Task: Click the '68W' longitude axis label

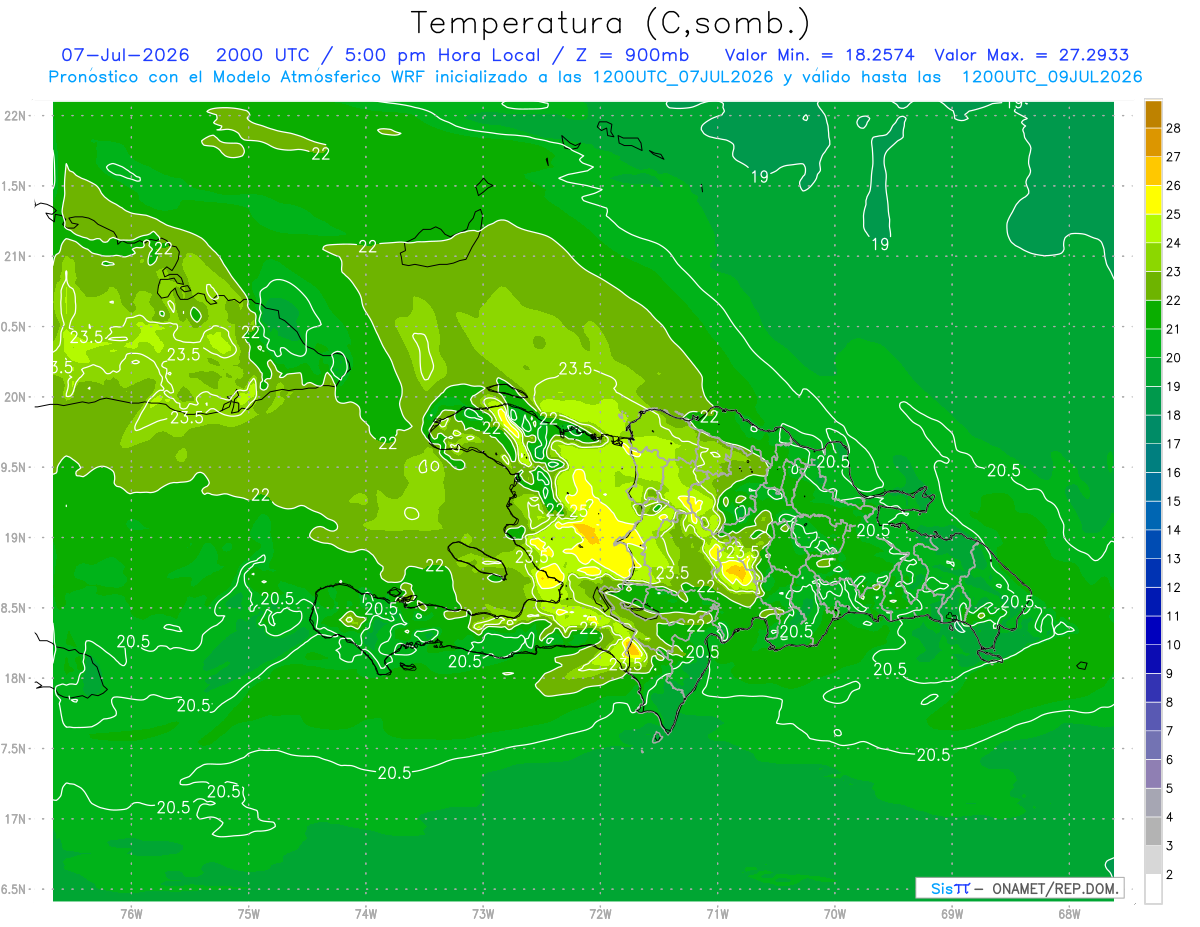Action: click(1069, 913)
